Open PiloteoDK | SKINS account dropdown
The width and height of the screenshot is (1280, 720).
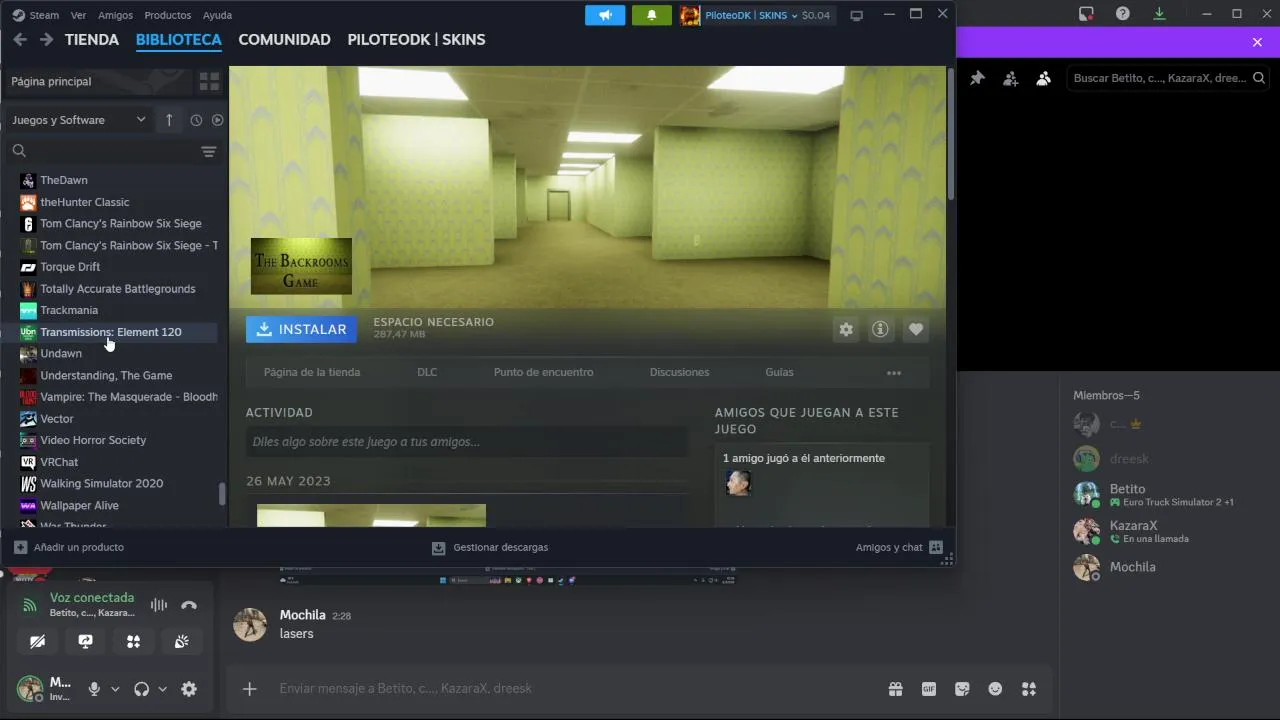(755, 15)
